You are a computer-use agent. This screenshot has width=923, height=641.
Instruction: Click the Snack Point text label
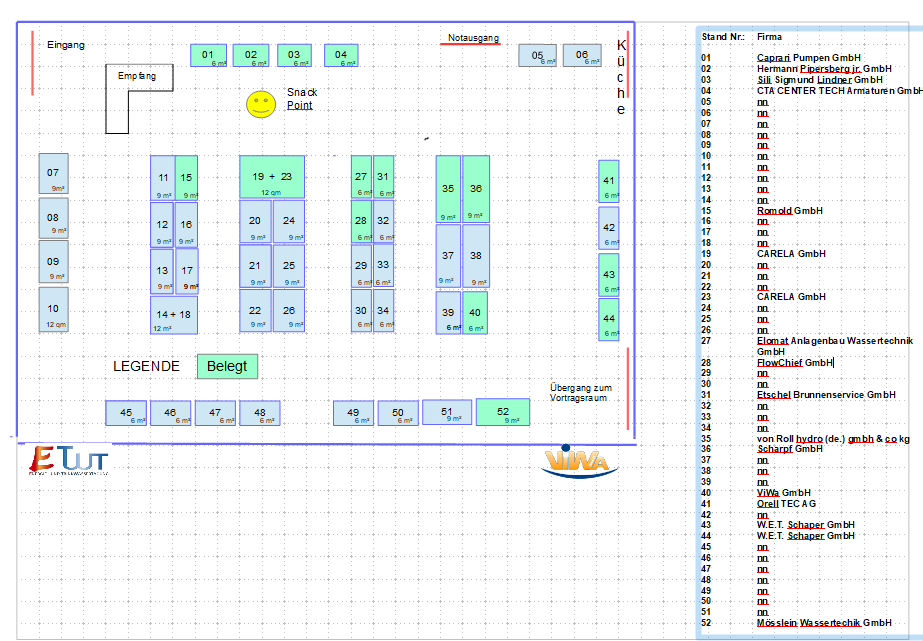pos(302,99)
